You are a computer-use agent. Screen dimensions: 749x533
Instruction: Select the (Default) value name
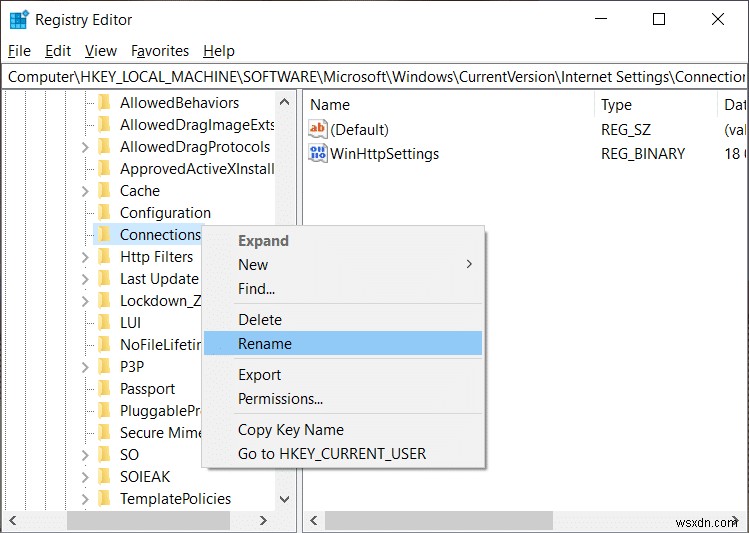[359, 129]
